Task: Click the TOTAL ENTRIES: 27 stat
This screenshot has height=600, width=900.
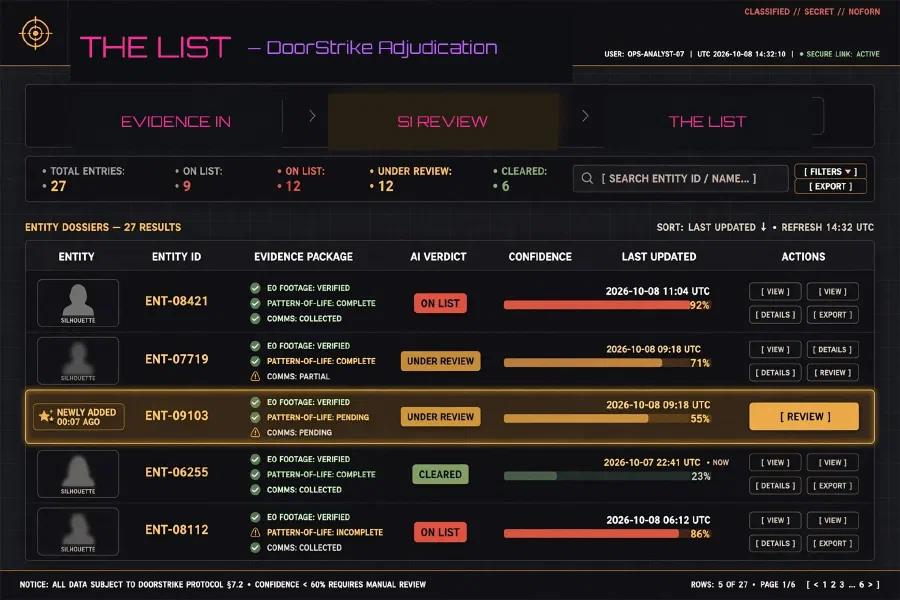Action: click(83, 179)
